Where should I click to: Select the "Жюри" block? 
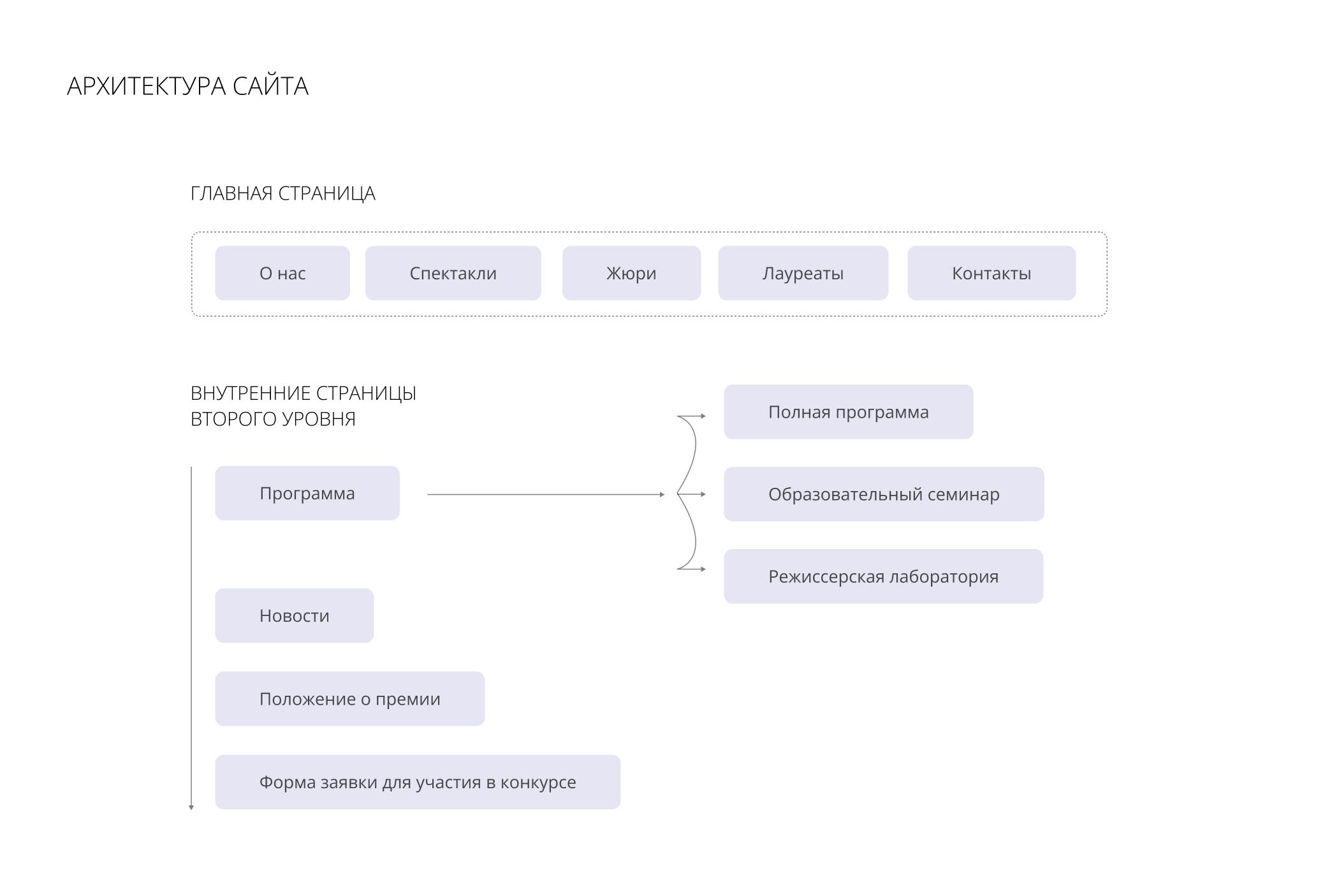(x=631, y=273)
